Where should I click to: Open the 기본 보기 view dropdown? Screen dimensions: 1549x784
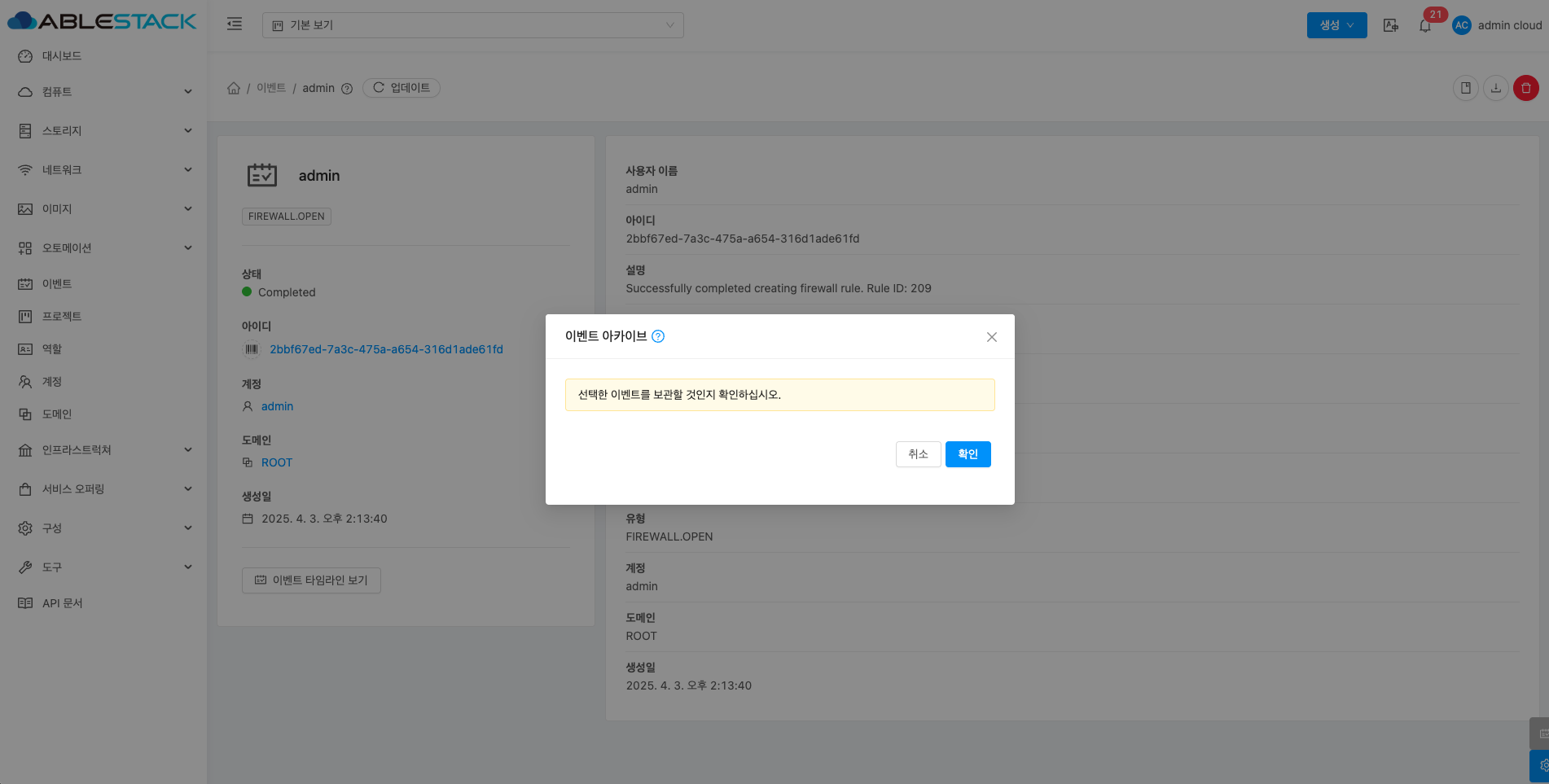(472, 25)
